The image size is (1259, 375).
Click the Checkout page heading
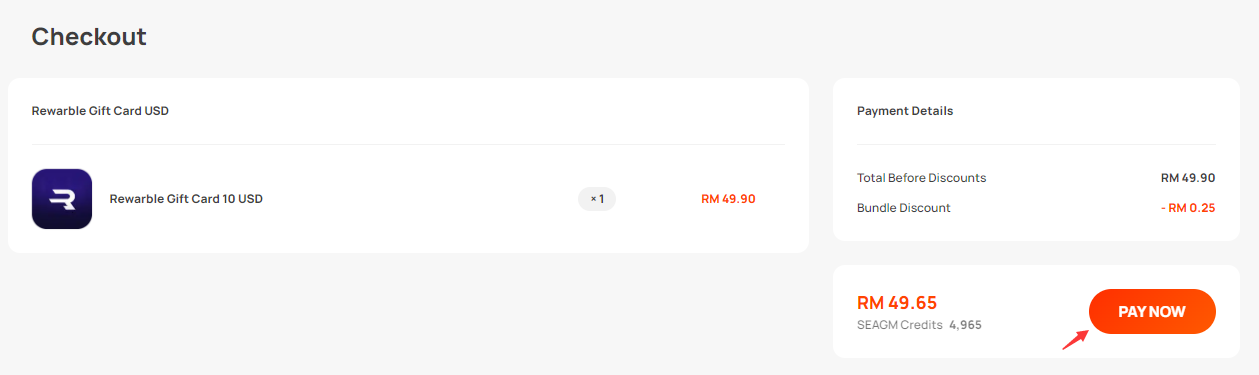tap(89, 37)
